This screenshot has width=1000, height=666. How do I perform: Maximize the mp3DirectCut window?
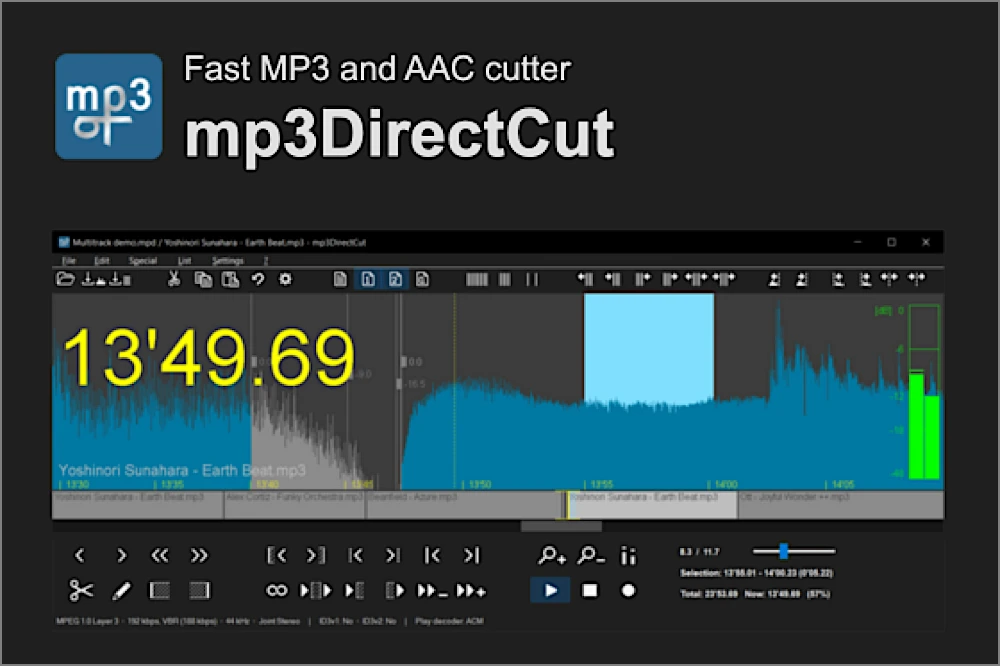pos(892,242)
